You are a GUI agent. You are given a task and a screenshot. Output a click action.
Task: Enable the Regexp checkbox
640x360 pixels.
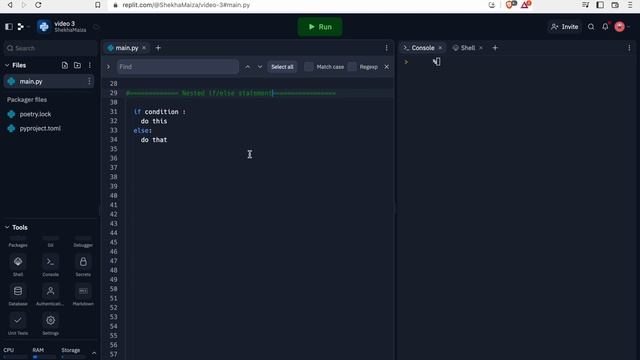(x=352, y=67)
